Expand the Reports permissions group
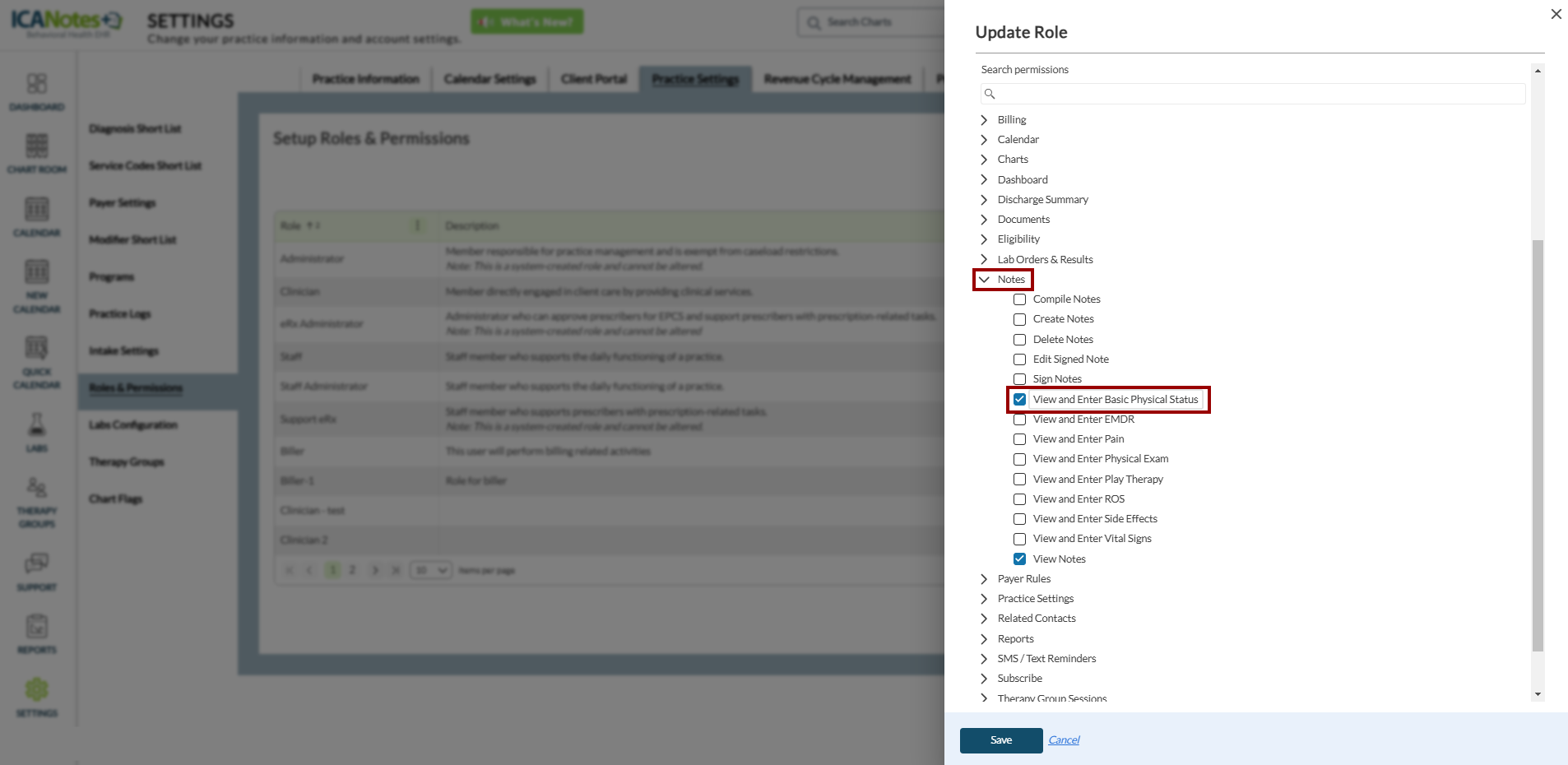The width and height of the screenshot is (1568, 765). [984, 639]
